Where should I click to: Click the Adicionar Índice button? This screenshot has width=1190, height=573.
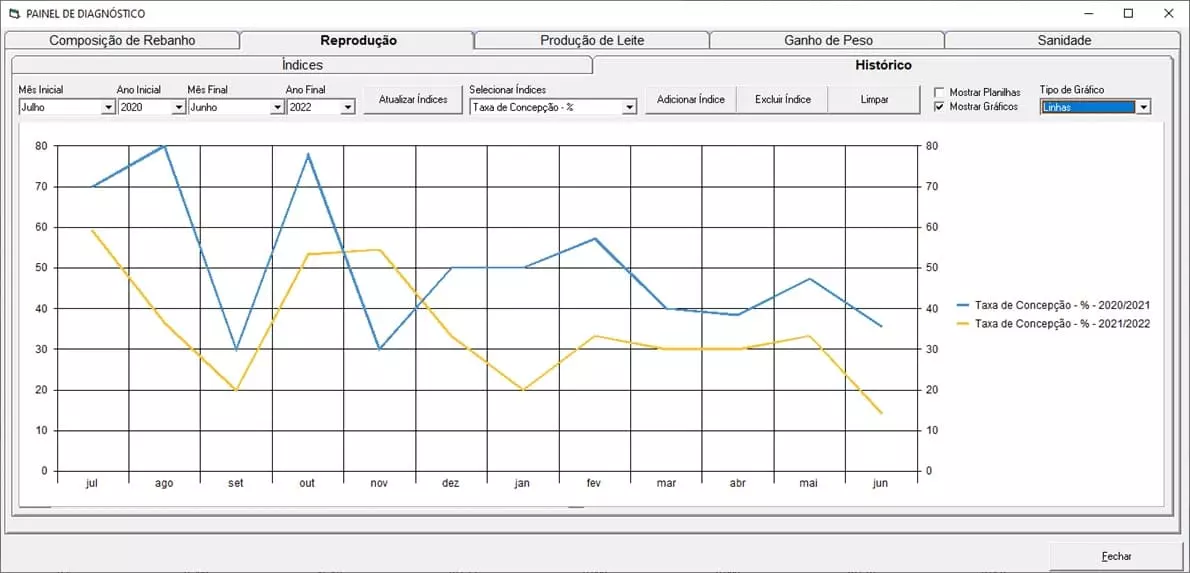point(691,100)
